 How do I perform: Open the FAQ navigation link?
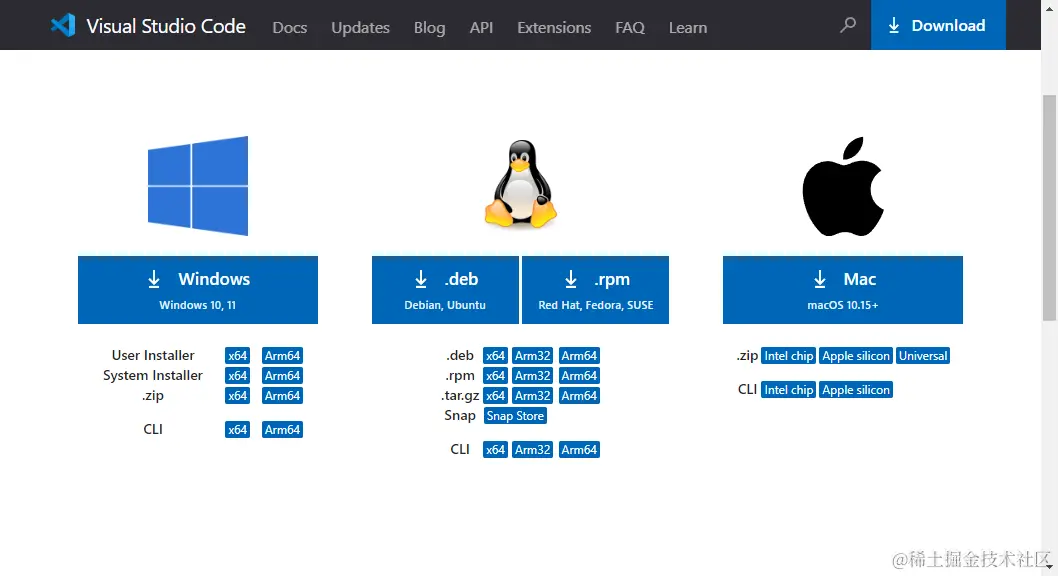pos(630,28)
